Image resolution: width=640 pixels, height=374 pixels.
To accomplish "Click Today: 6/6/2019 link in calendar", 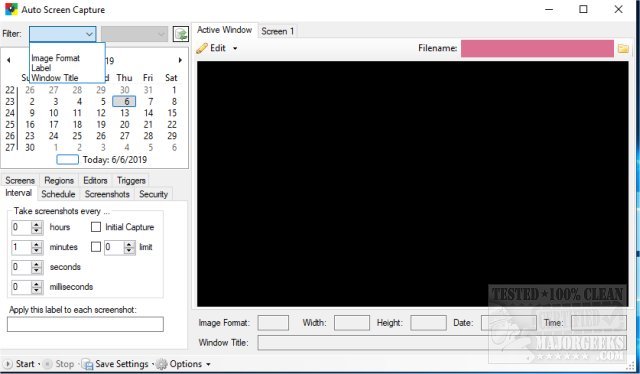I will tap(115, 160).
